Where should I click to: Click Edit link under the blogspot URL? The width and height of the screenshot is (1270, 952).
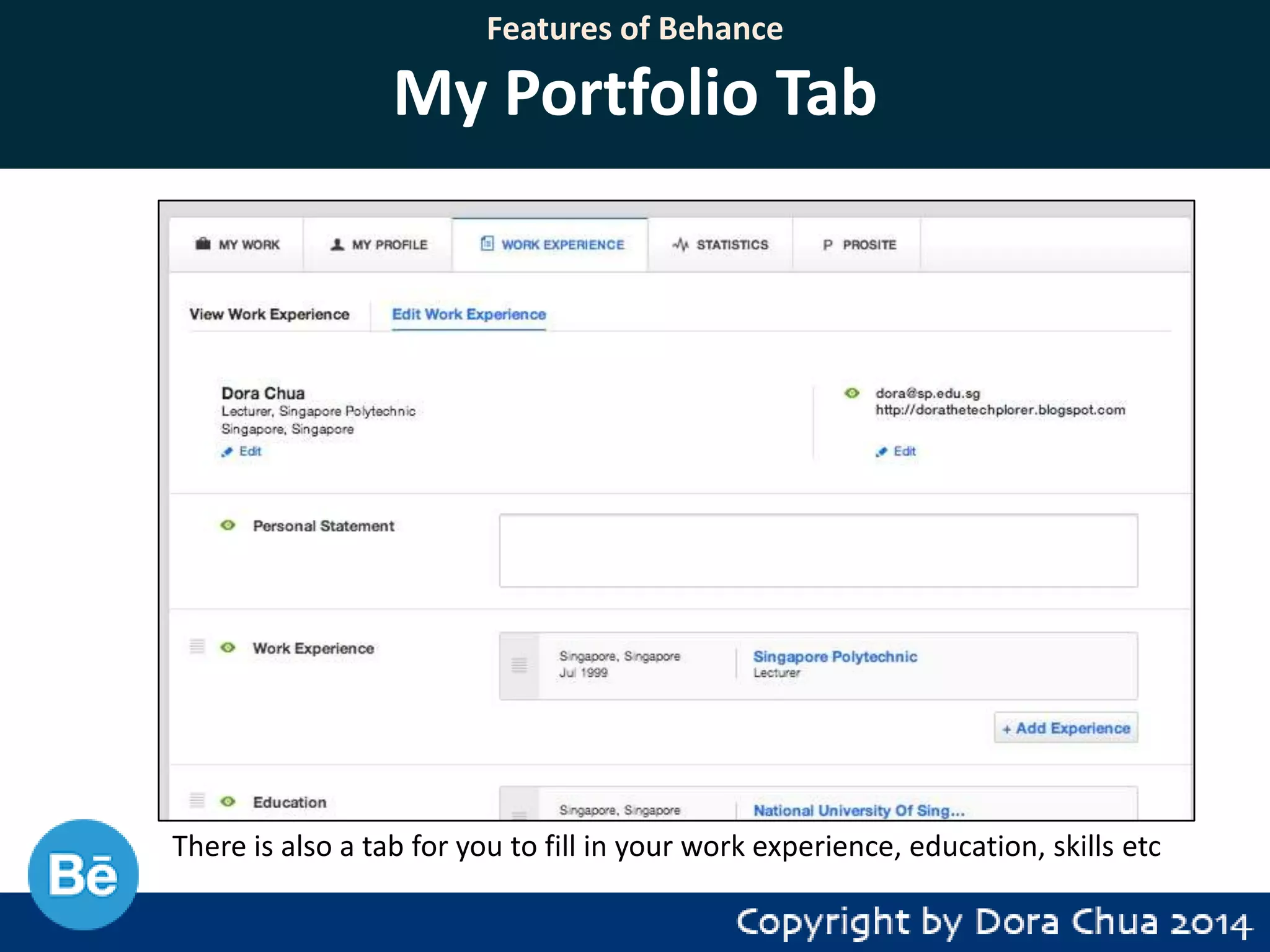[904, 451]
